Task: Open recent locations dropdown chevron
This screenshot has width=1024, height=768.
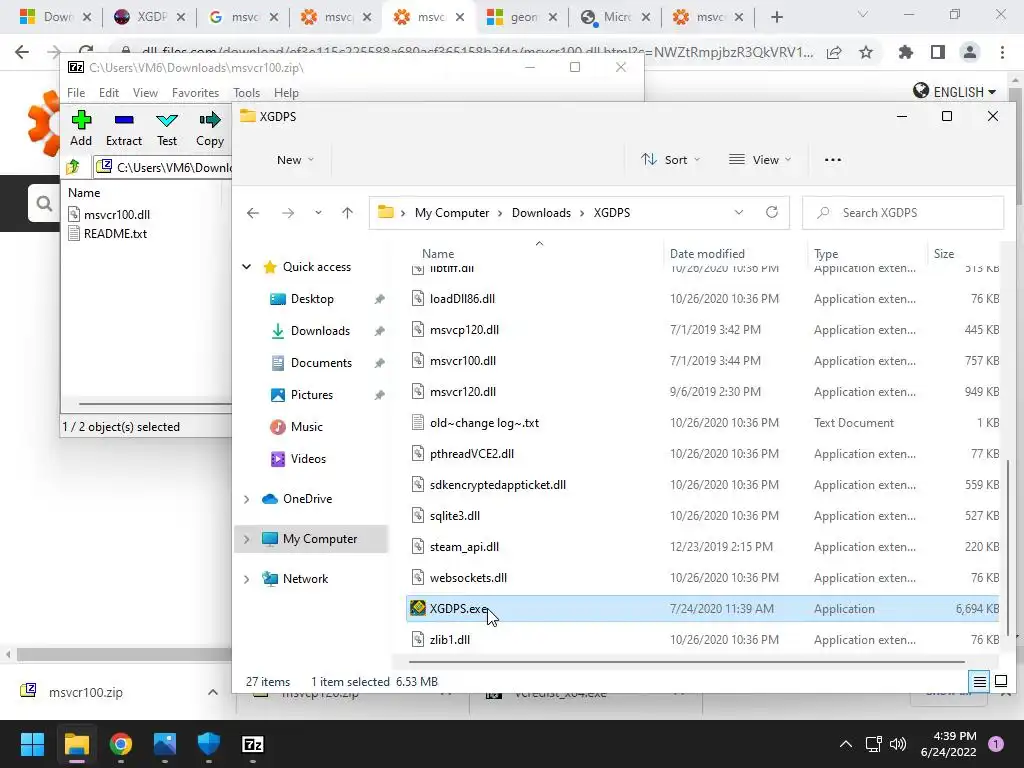Action: point(318,213)
